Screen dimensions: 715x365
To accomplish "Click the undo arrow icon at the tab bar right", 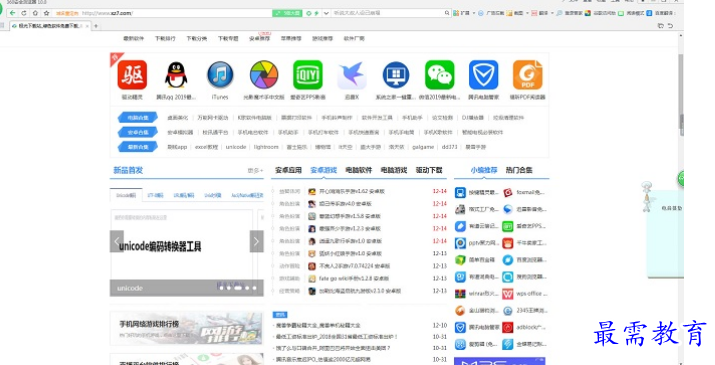I will pos(670,26).
